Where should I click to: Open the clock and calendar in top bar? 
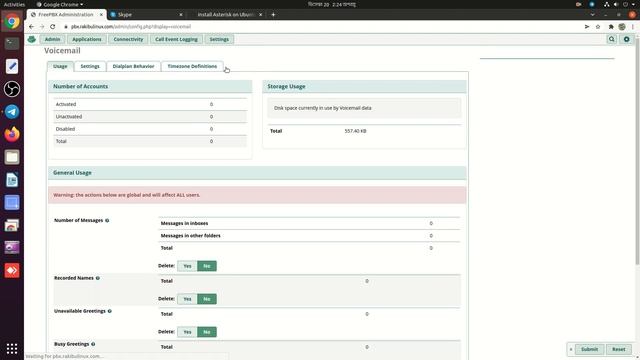click(x=331, y=4)
